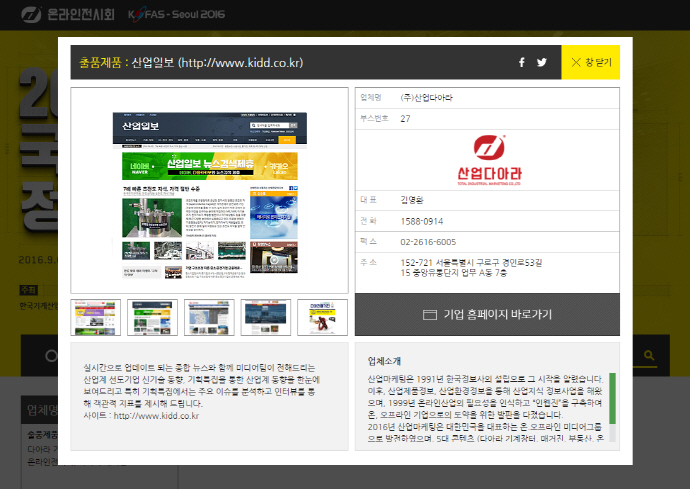Select the third map-style thumbnail
This screenshot has height=489, width=690.
click(209, 316)
